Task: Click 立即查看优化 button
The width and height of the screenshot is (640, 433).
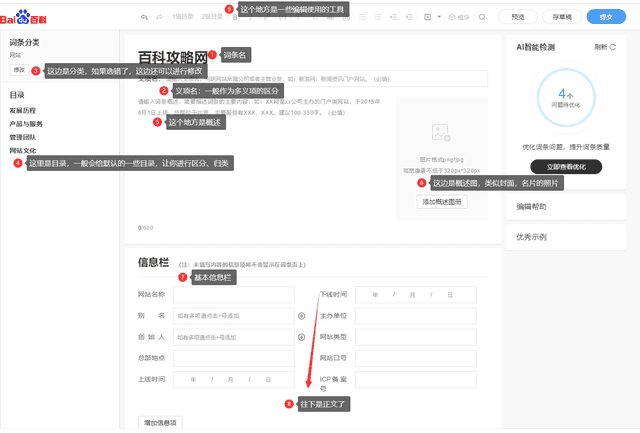Action: (x=566, y=167)
